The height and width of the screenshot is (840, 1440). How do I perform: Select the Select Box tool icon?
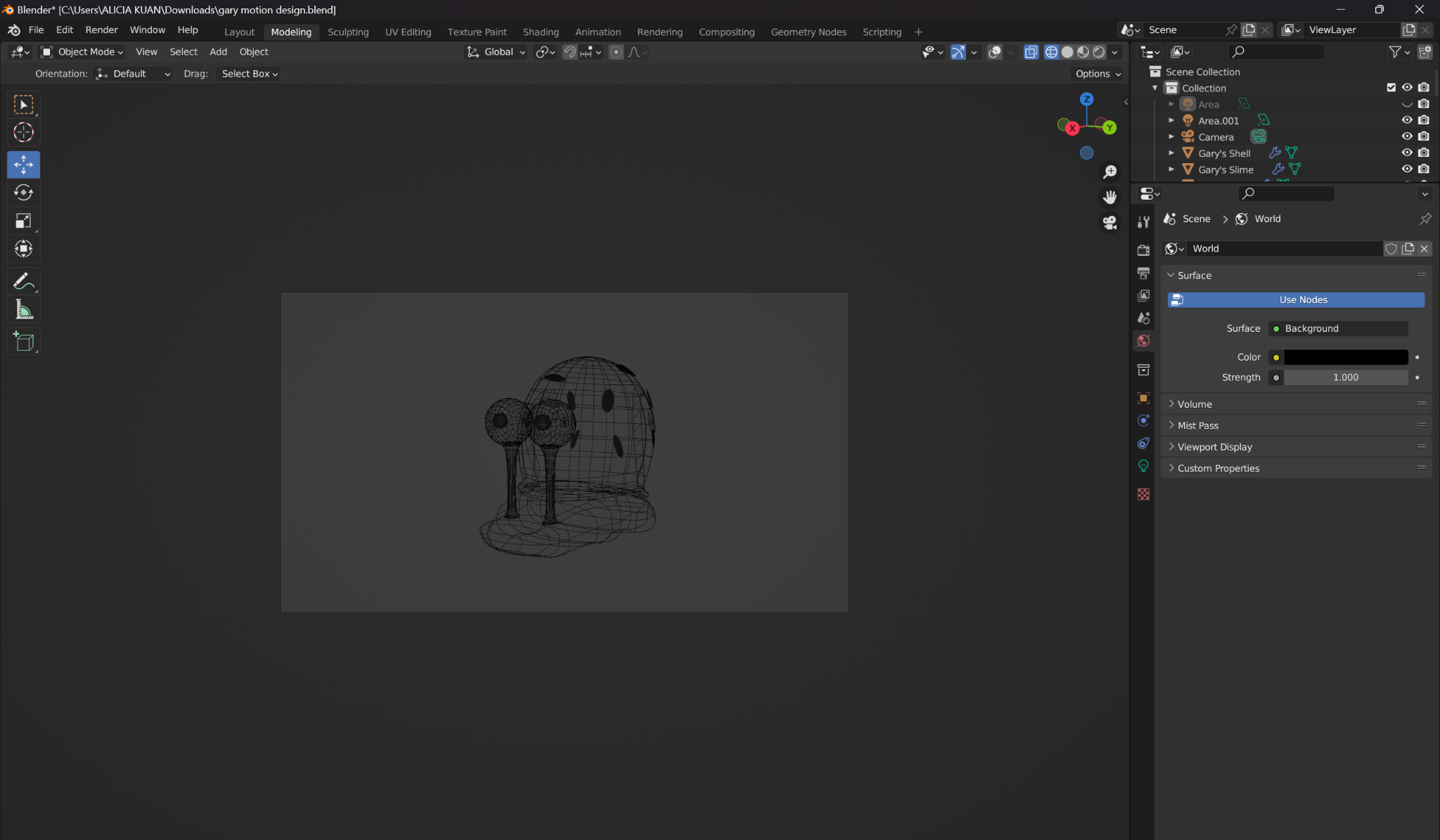pos(23,105)
